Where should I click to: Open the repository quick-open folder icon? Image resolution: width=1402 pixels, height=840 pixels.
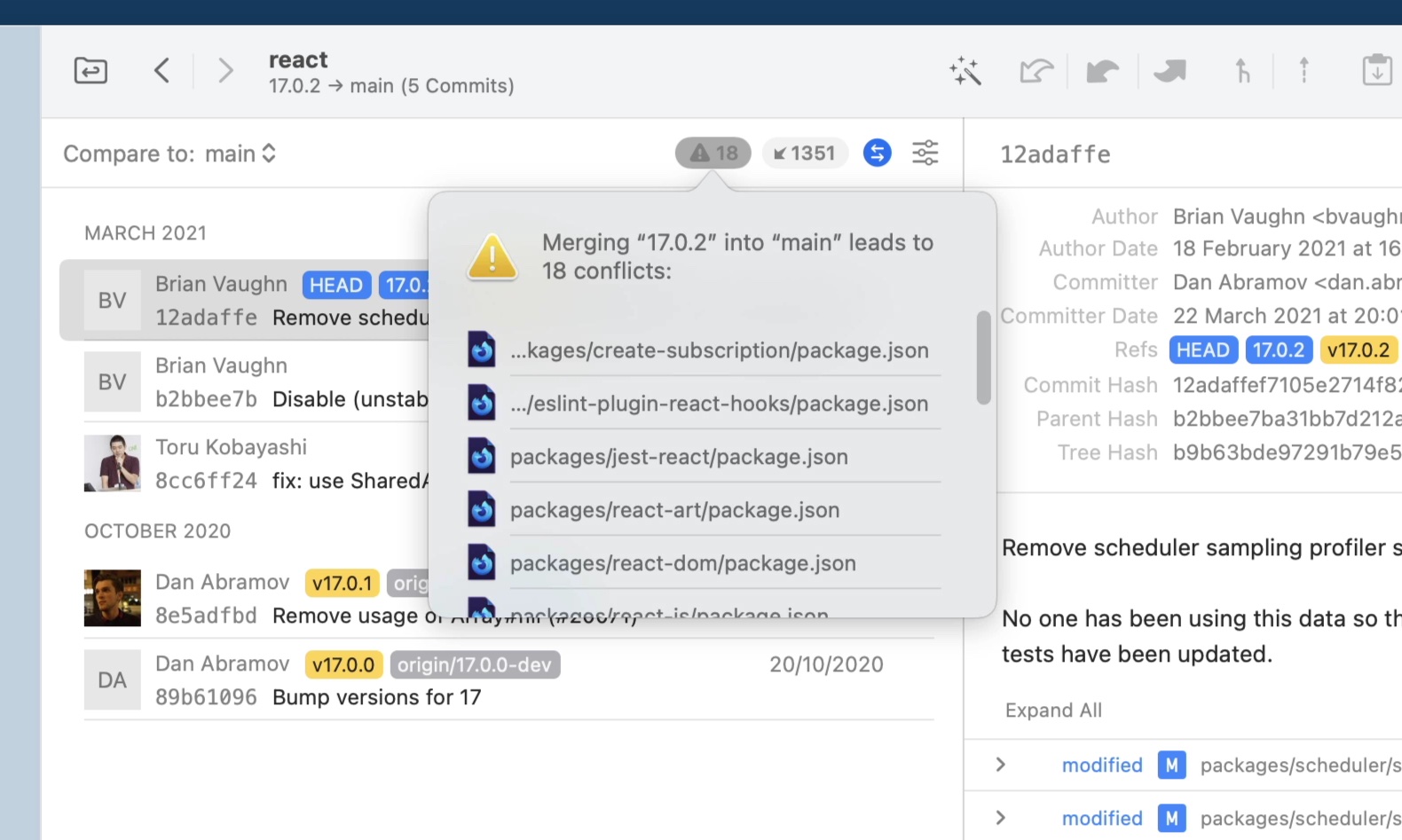pyautogui.click(x=91, y=70)
